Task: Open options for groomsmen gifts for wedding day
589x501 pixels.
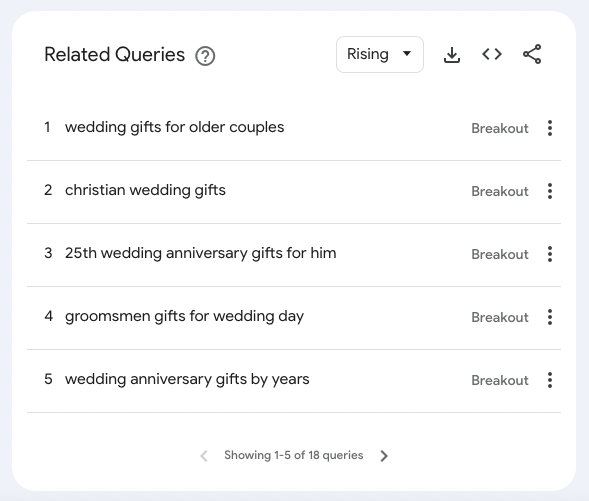Action: [550, 317]
